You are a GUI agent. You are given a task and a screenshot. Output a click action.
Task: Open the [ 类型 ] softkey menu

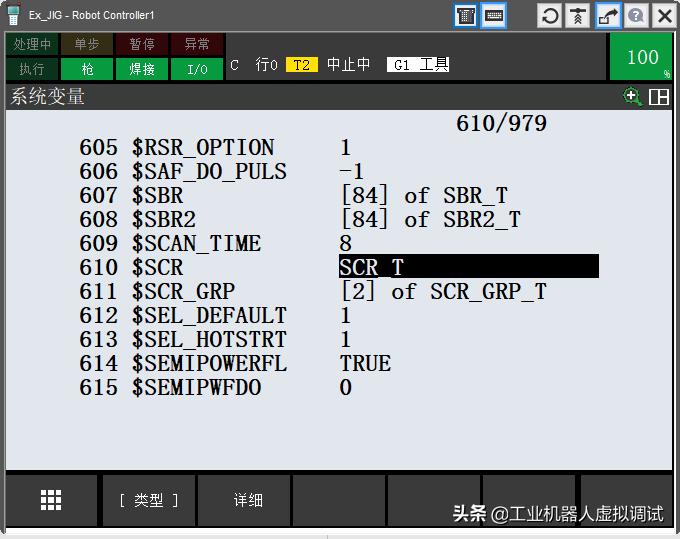click(149, 500)
